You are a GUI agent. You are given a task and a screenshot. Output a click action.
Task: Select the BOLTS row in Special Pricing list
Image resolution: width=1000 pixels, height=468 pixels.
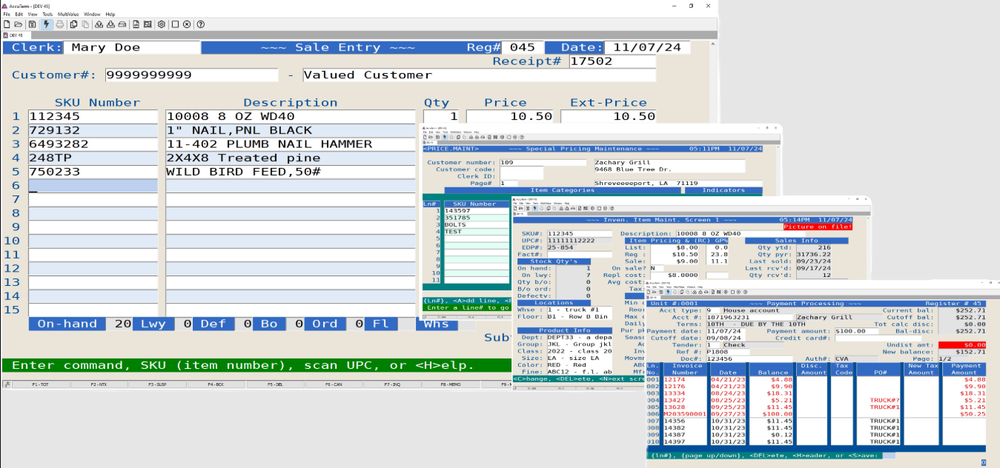point(476,225)
